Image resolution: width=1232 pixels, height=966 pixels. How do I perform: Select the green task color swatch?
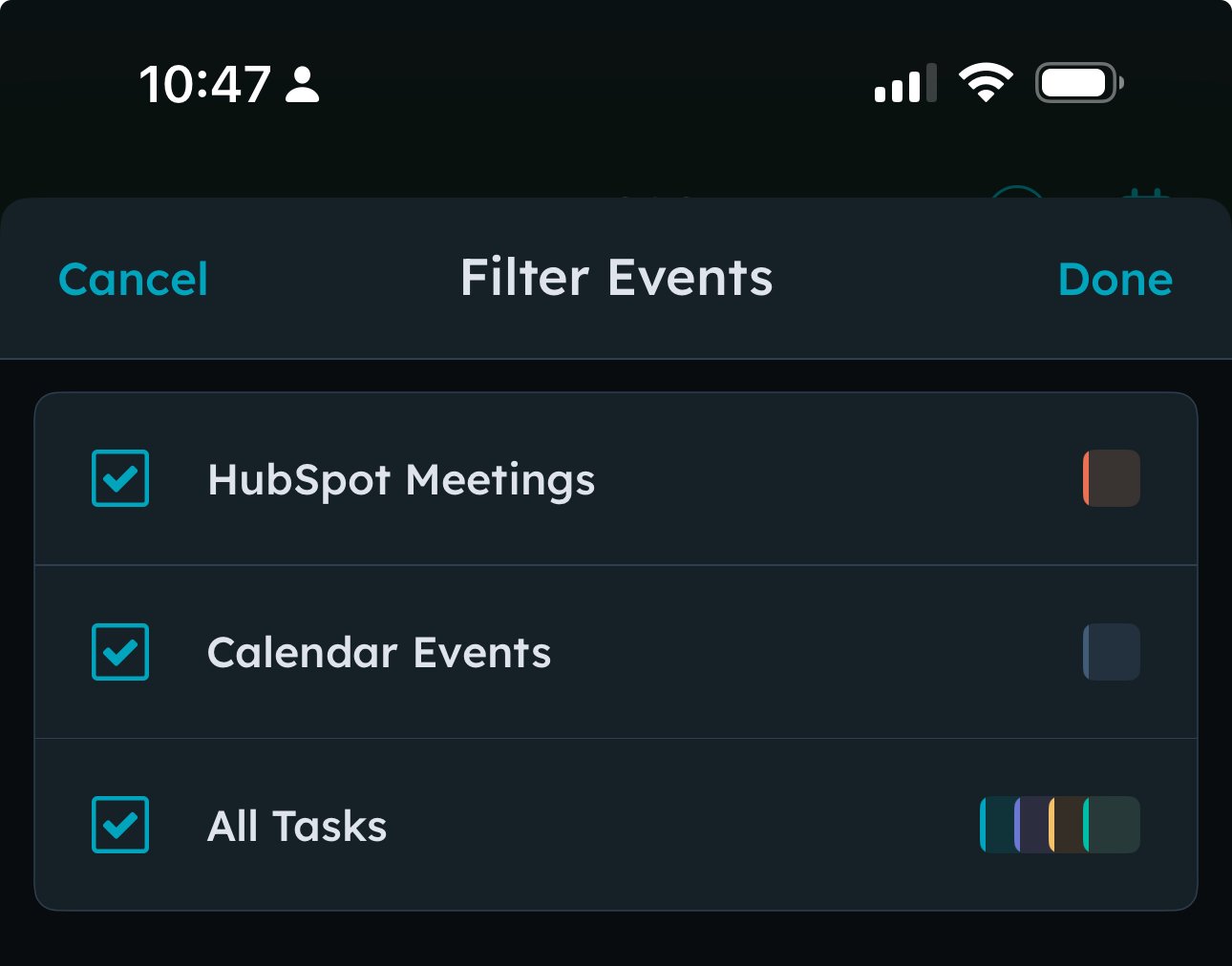coord(1114,825)
